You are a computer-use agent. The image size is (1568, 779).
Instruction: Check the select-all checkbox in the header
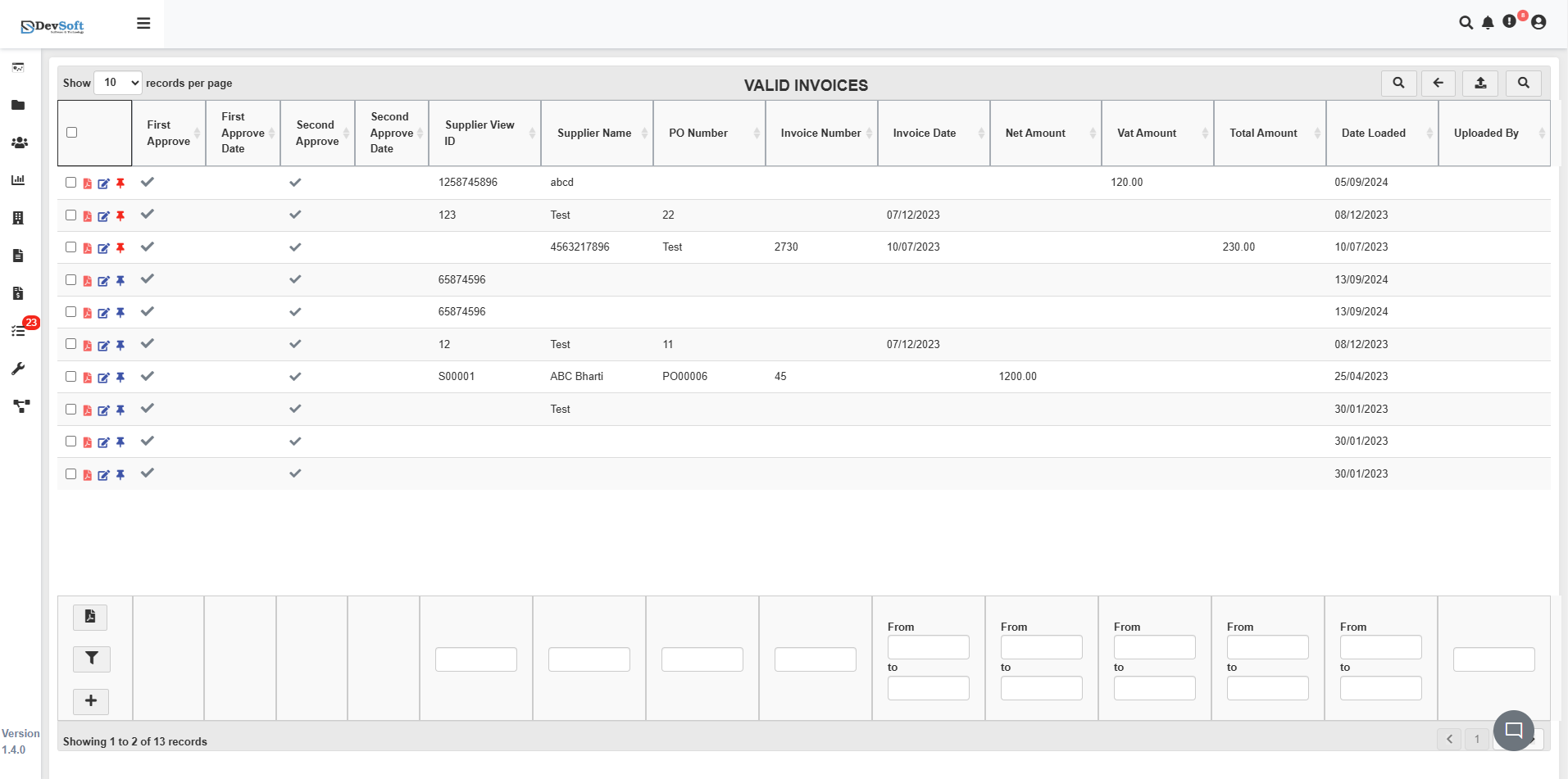(x=70, y=132)
